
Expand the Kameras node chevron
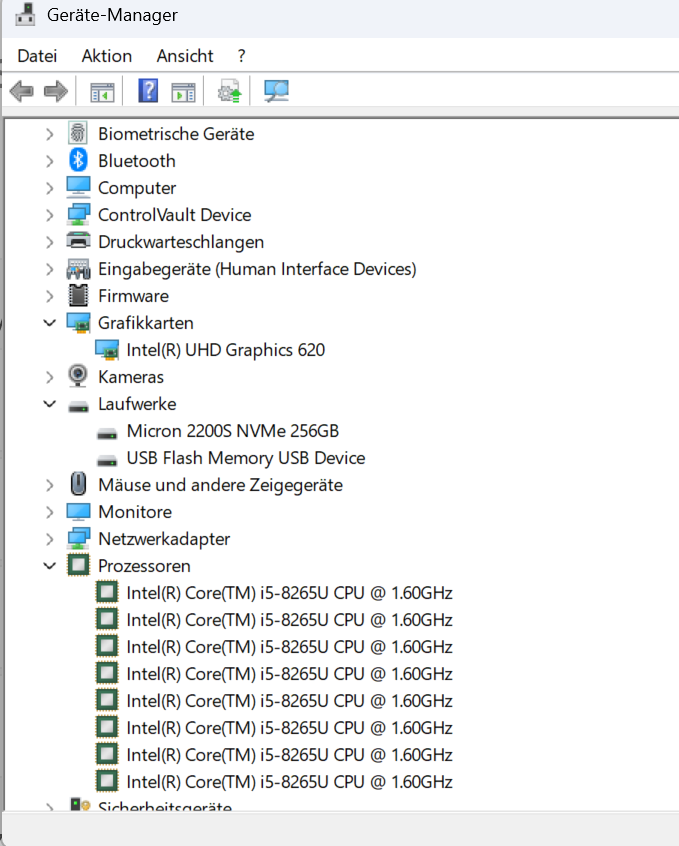pyautogui.click(x=50, y=377)
